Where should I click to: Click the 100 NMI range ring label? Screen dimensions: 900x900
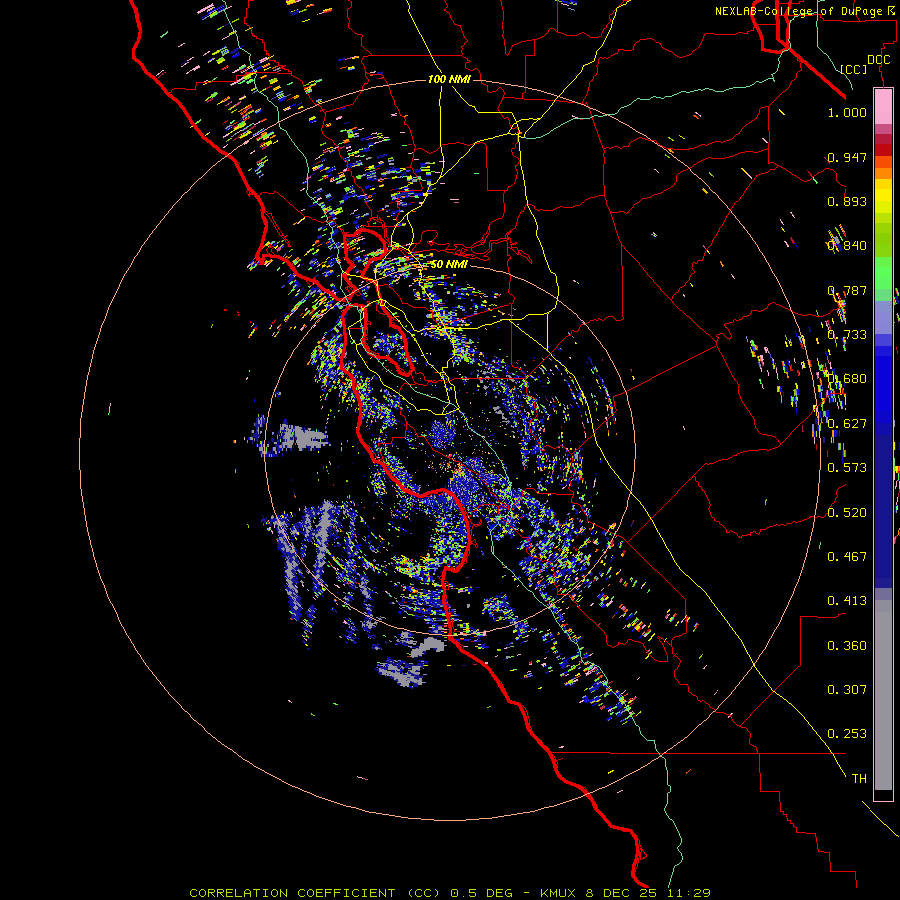[449, 79]
